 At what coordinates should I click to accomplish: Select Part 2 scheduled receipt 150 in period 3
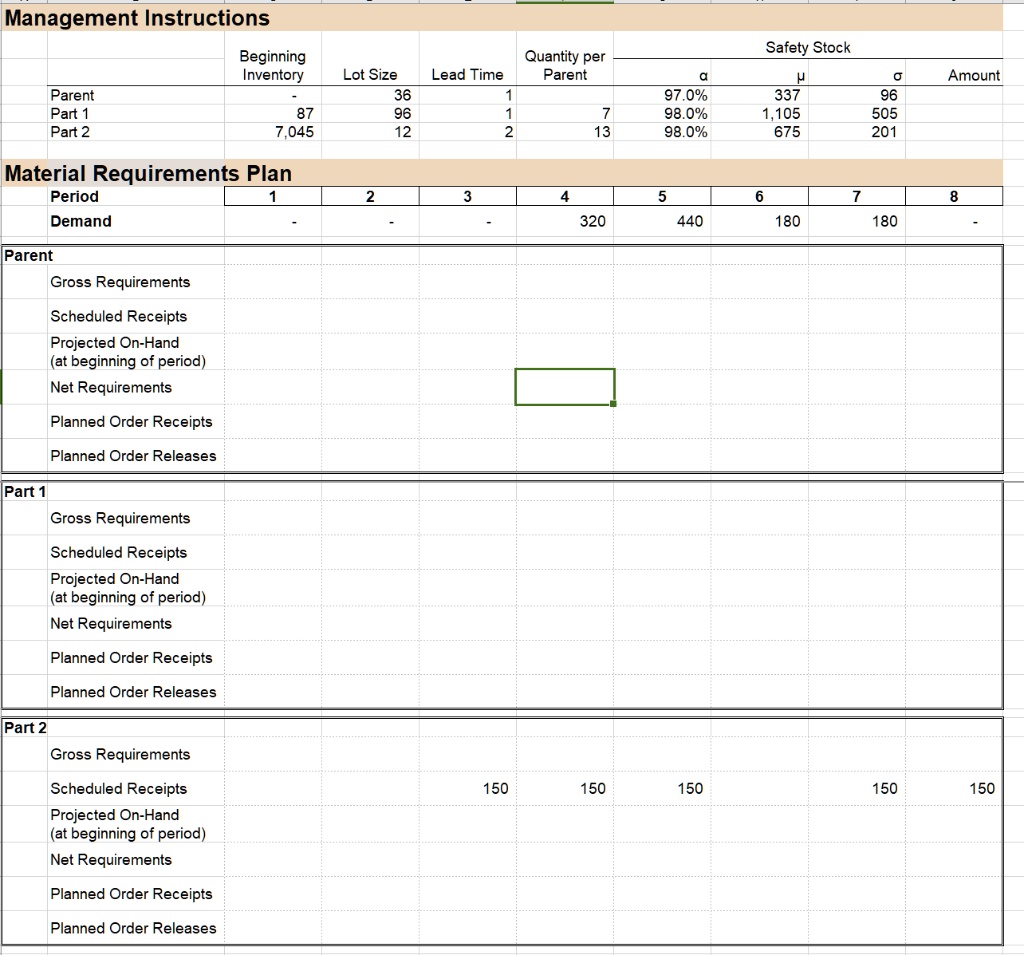click(x=495, y=788)
